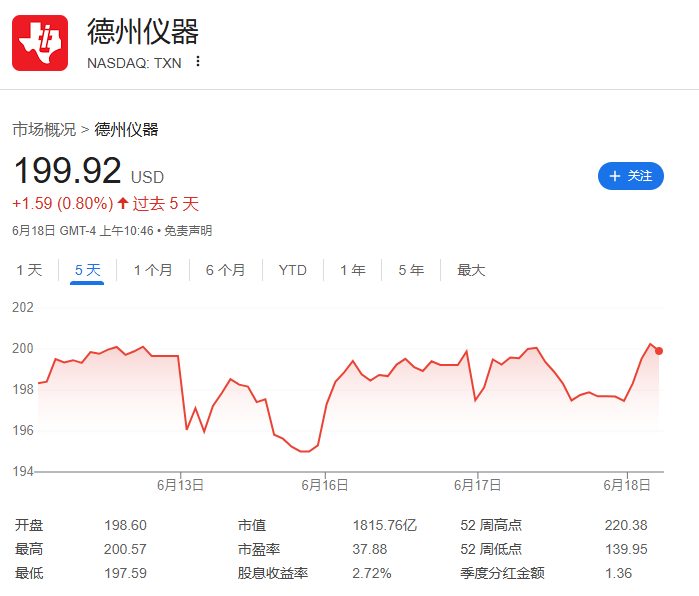Click the Texas Instruments logo icon
The height and width of the screenshot is (596, 699).
[40, 43]
